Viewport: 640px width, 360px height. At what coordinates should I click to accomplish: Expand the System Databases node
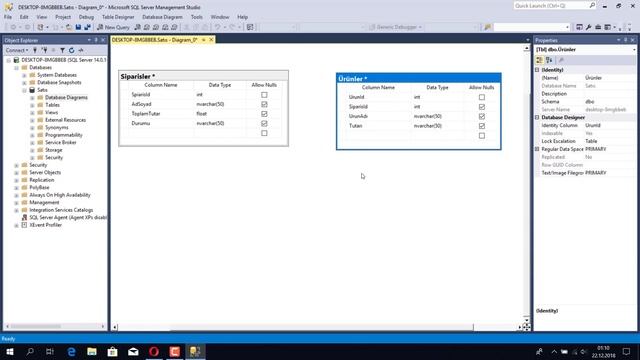(x=24, y=75)
